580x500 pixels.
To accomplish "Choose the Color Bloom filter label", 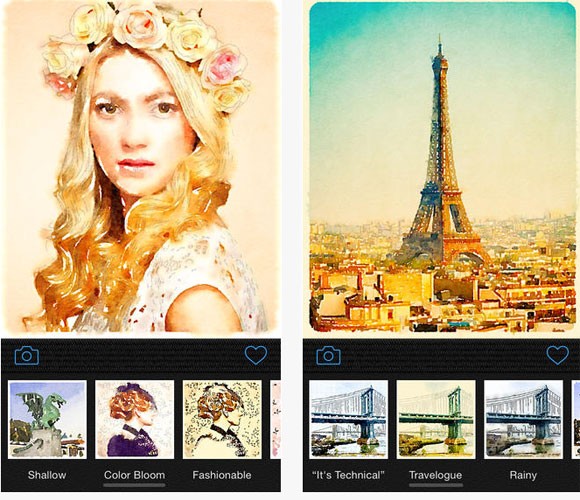I will tap(135, 475).
